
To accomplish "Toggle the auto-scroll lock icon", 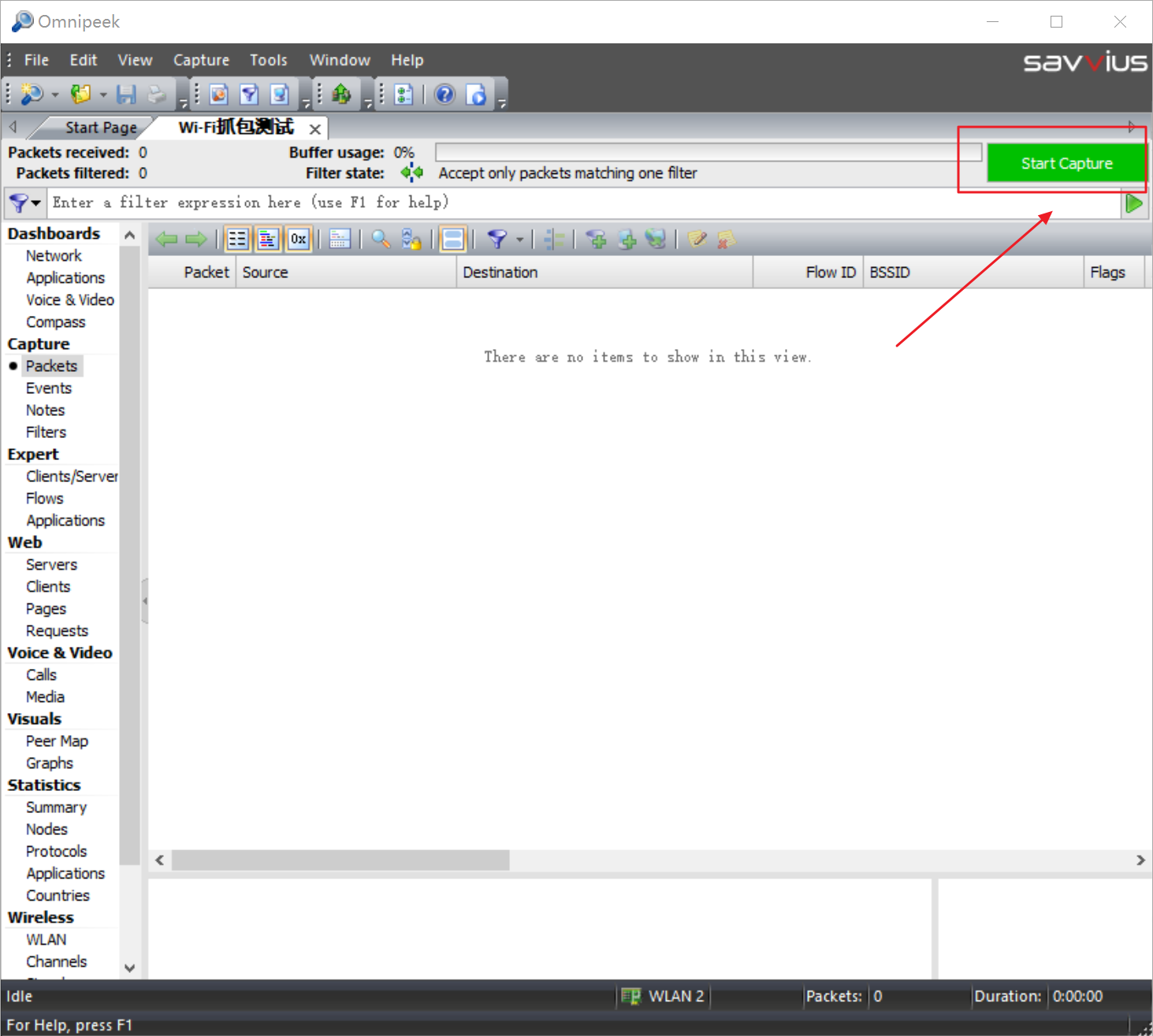I will point(411,240).
